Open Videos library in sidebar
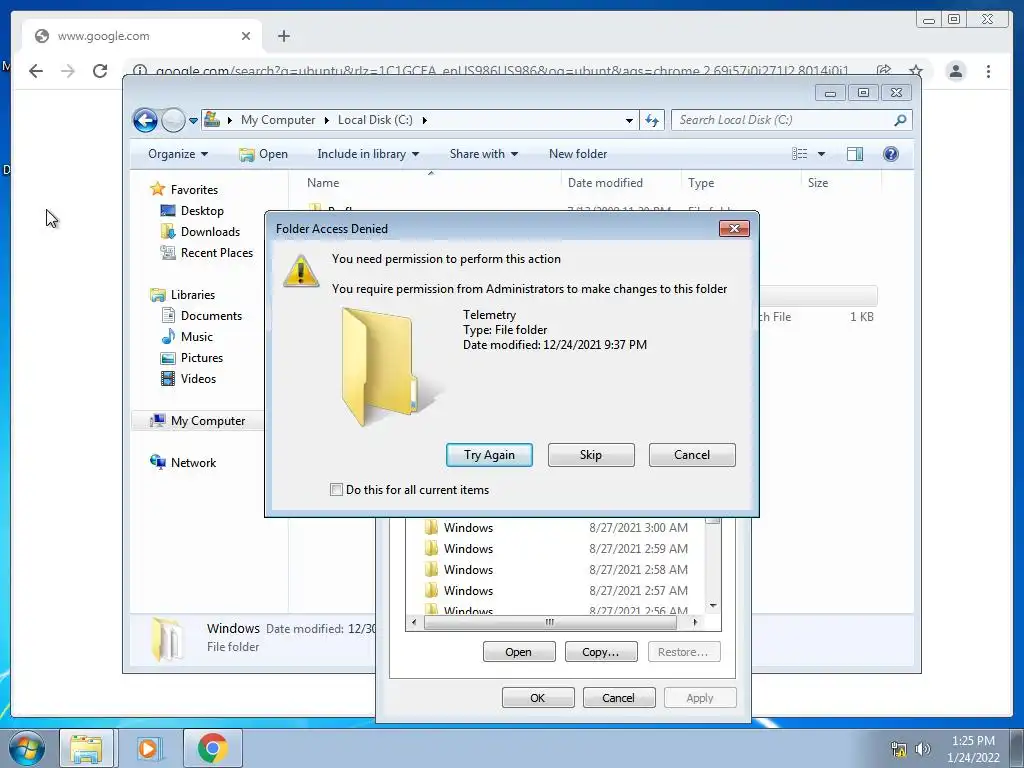Image resolution: width=1024 pixels, height=768 pixels. [x=198, y=379]
